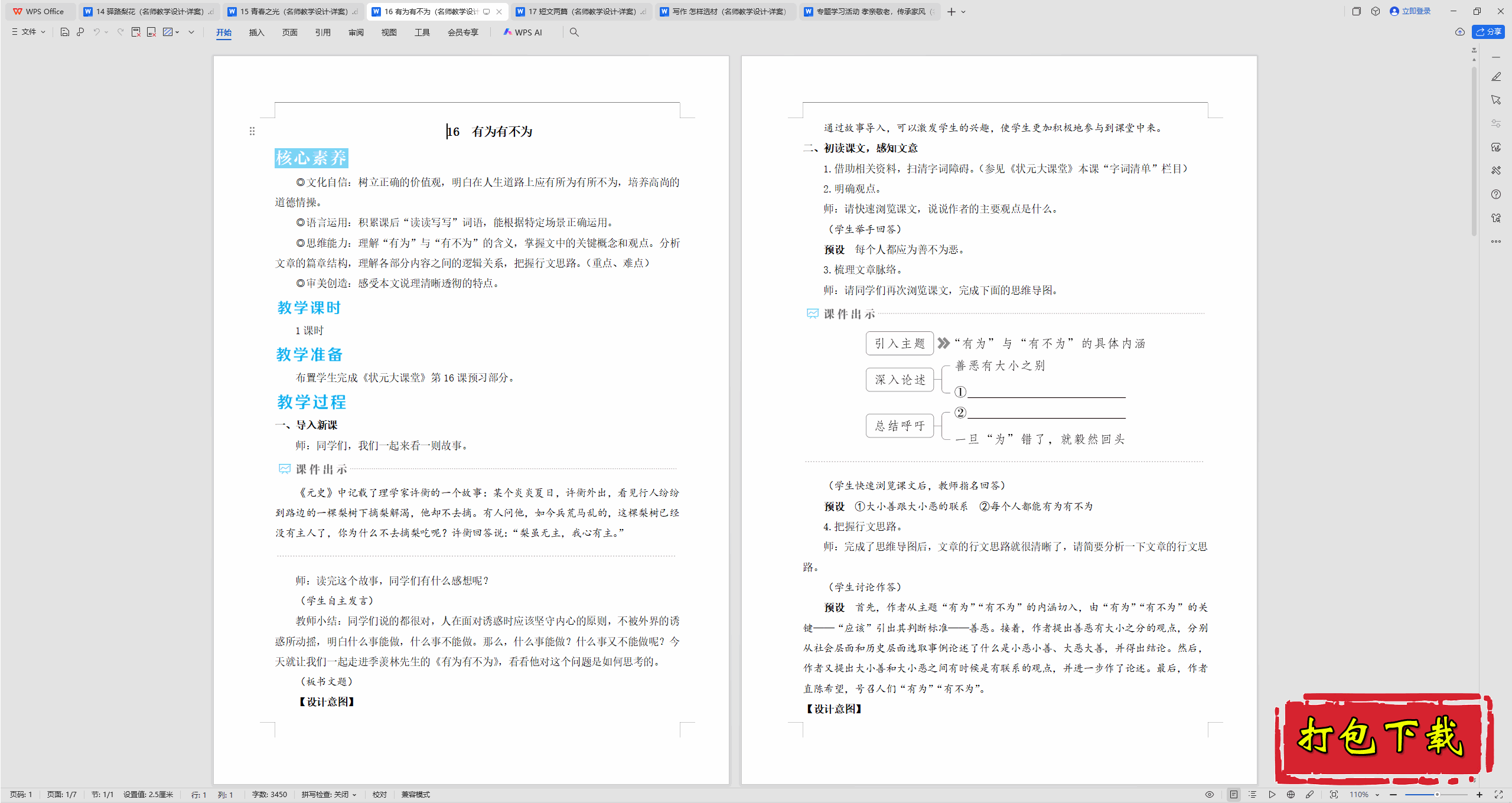Click the web layout globe icon in status bar

1291,795
